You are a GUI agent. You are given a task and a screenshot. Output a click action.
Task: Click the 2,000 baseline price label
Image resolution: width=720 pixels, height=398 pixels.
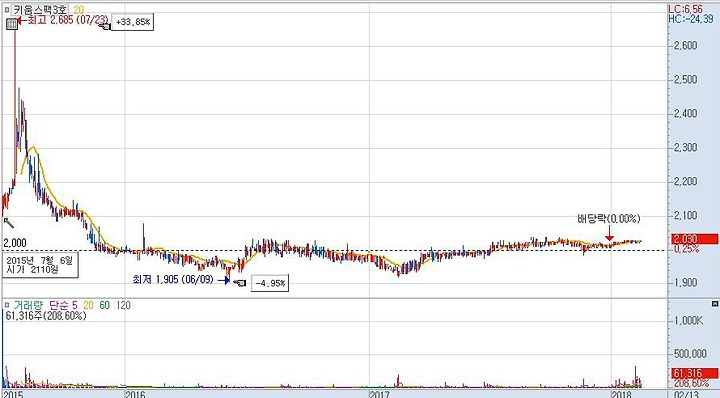point(15,243)
